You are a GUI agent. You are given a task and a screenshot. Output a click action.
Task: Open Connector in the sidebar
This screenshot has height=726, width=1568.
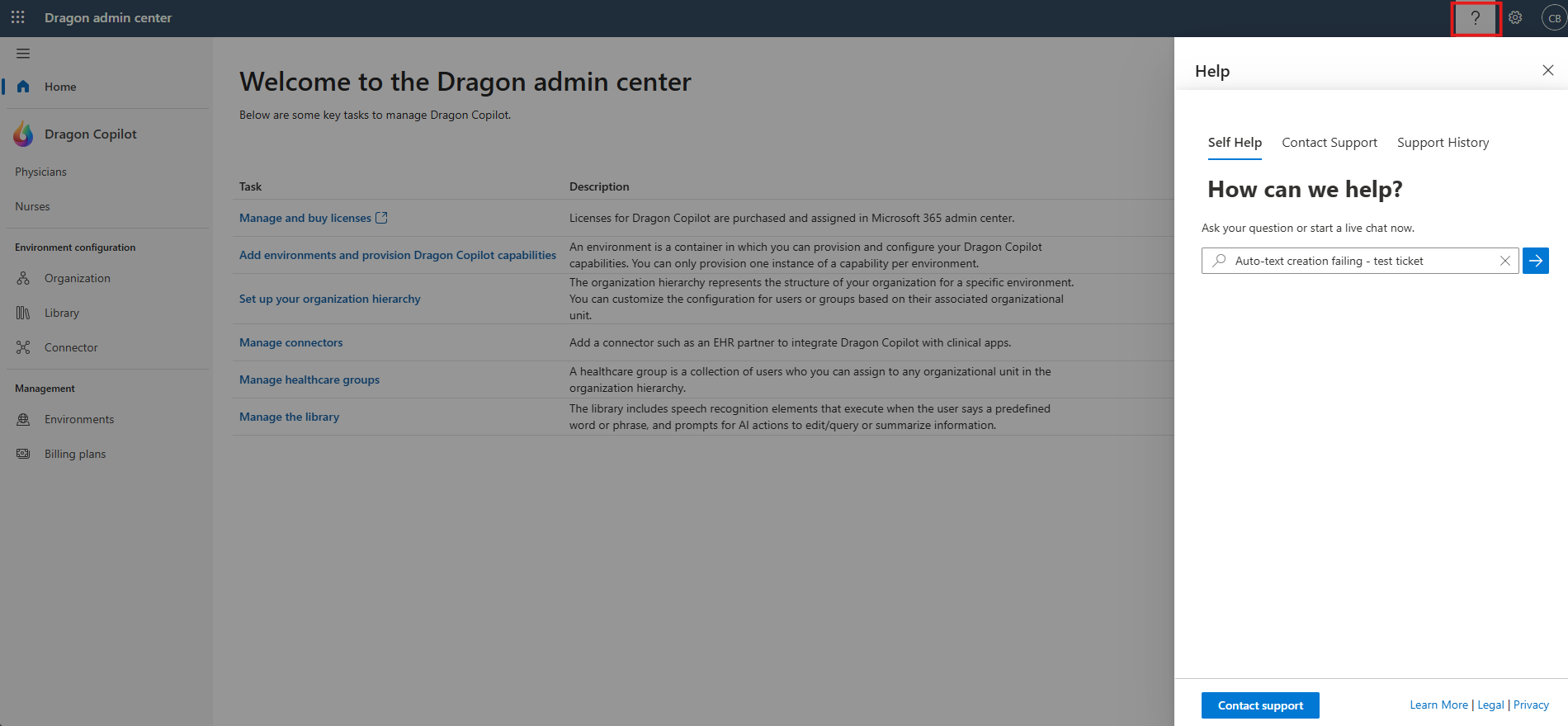71,347
